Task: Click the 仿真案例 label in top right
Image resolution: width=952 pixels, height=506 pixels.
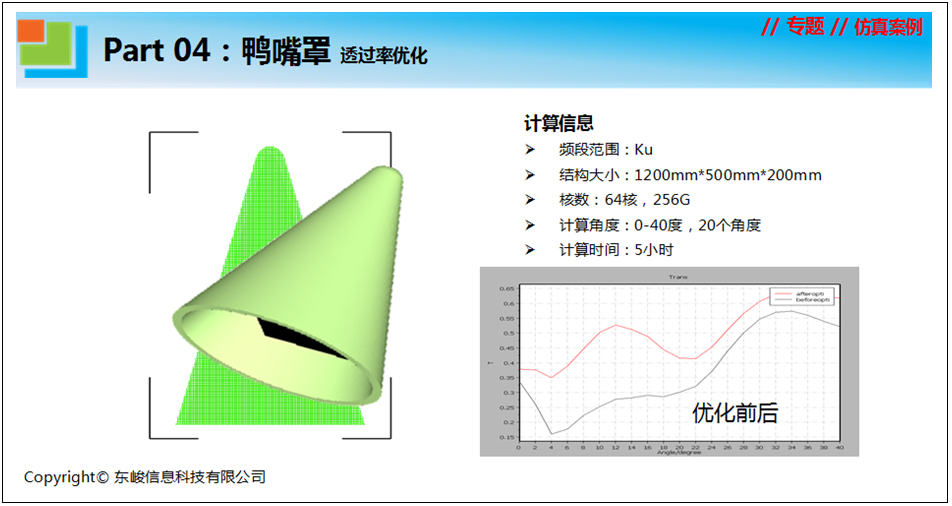Action: point(888,27)
